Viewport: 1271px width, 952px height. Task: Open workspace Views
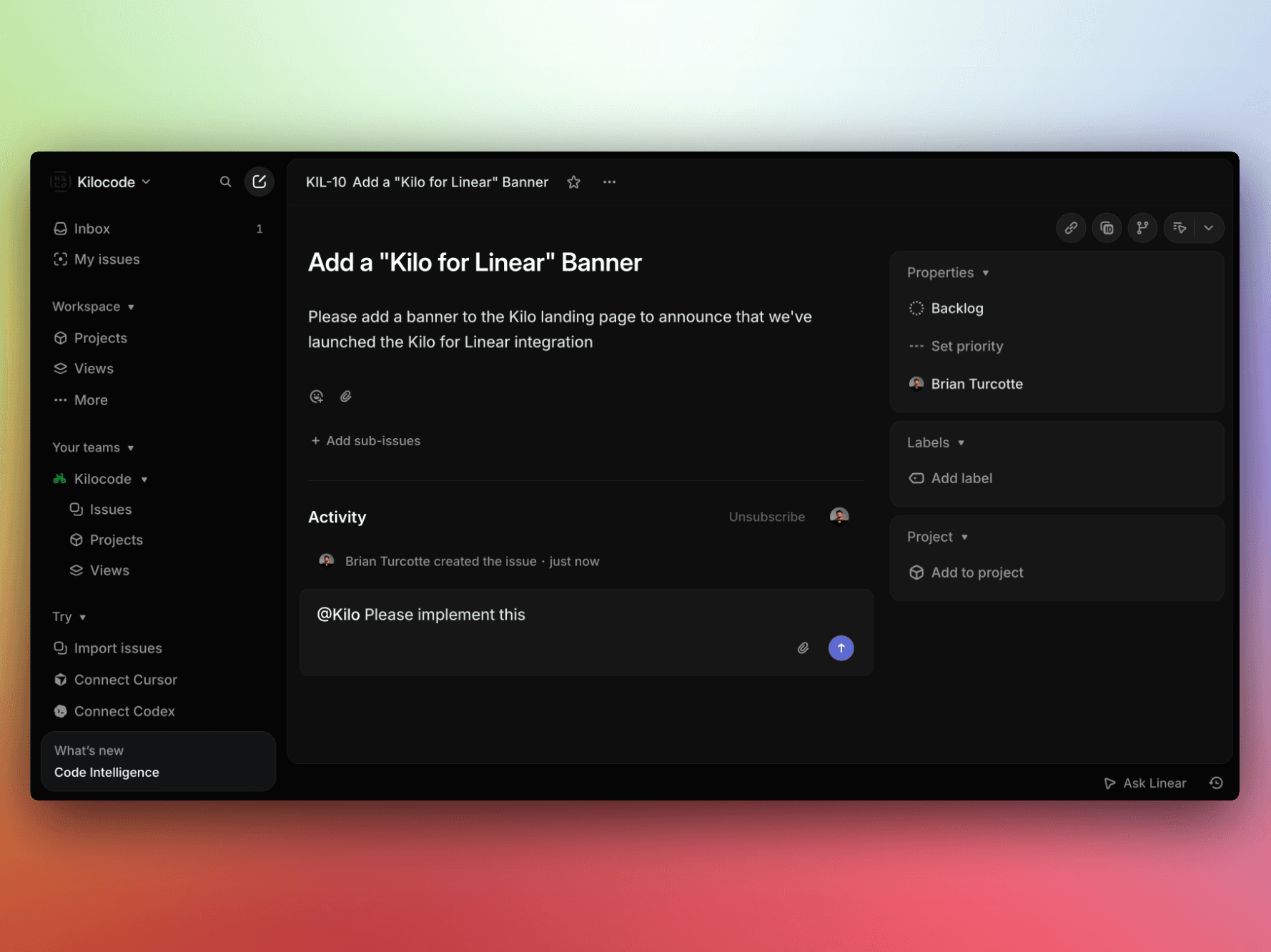[x=159, y=369]
